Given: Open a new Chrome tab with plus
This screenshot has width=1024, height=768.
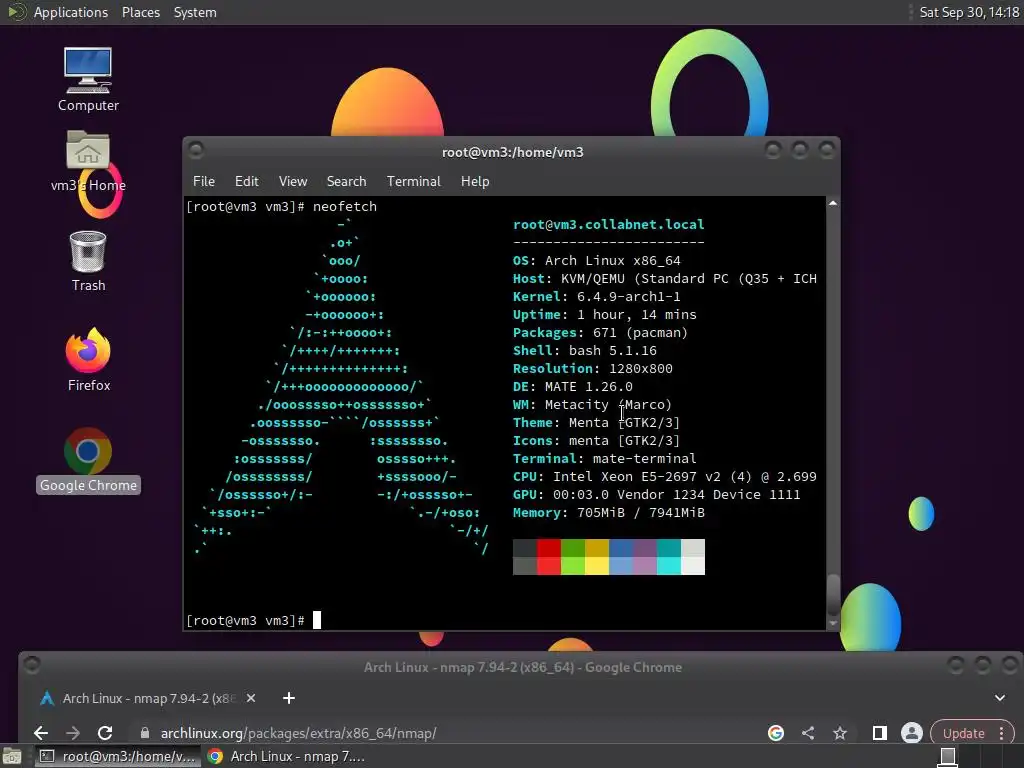Looking at the screenshot, I should click(289, 698).
